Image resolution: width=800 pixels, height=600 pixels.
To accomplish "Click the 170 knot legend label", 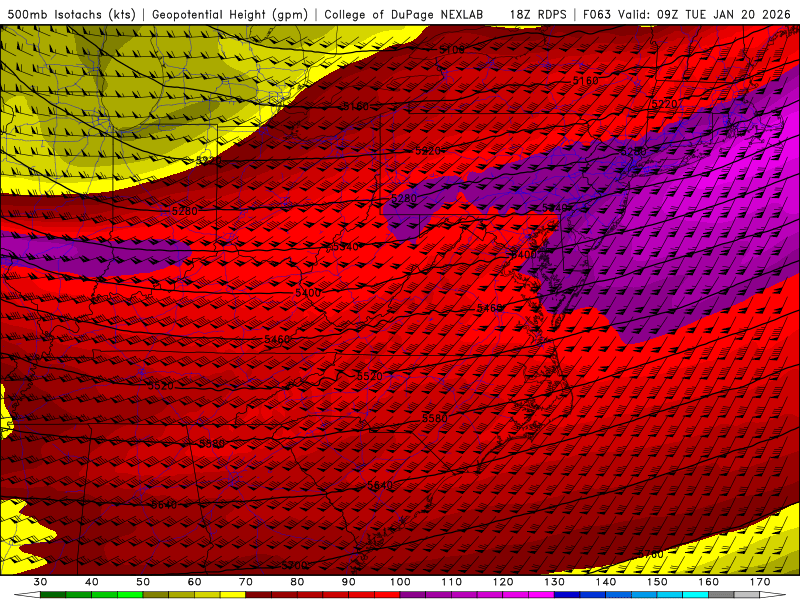I will click(760, 582).
